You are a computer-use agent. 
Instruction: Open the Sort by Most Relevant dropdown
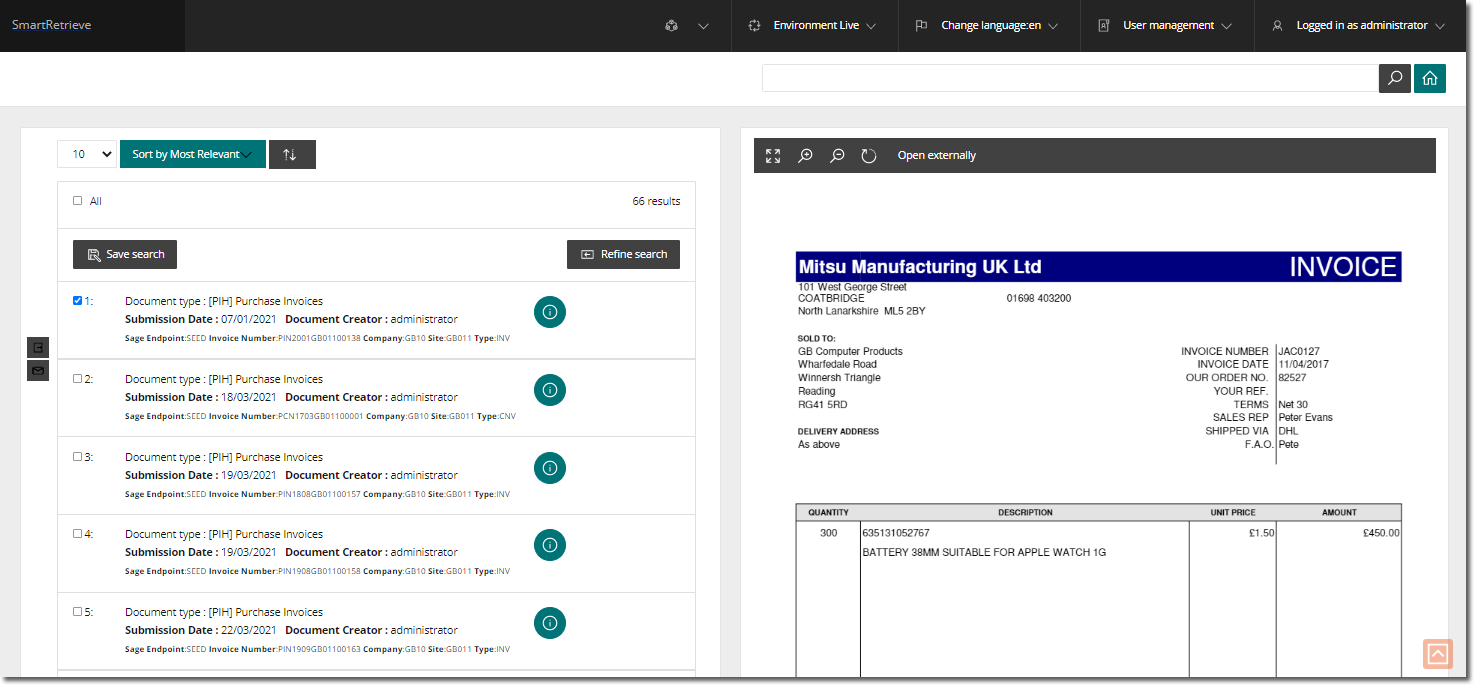(x=192, y=154)
